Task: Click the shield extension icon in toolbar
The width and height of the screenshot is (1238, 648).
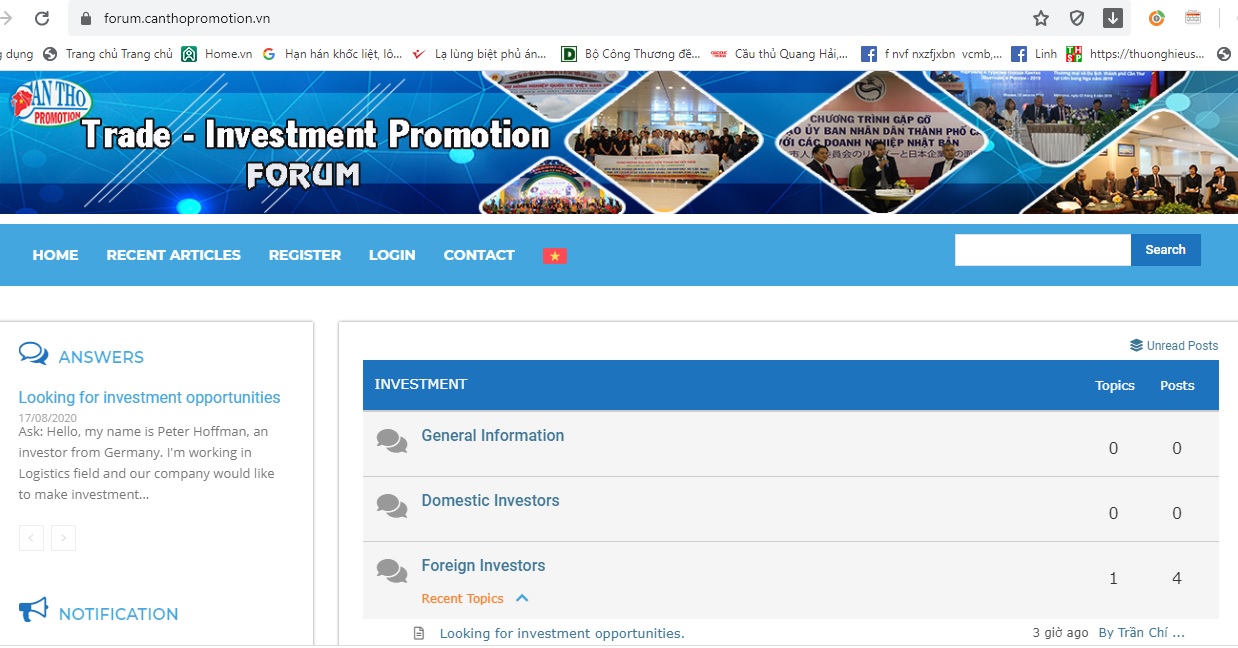Action: (x=1077, y=18)
